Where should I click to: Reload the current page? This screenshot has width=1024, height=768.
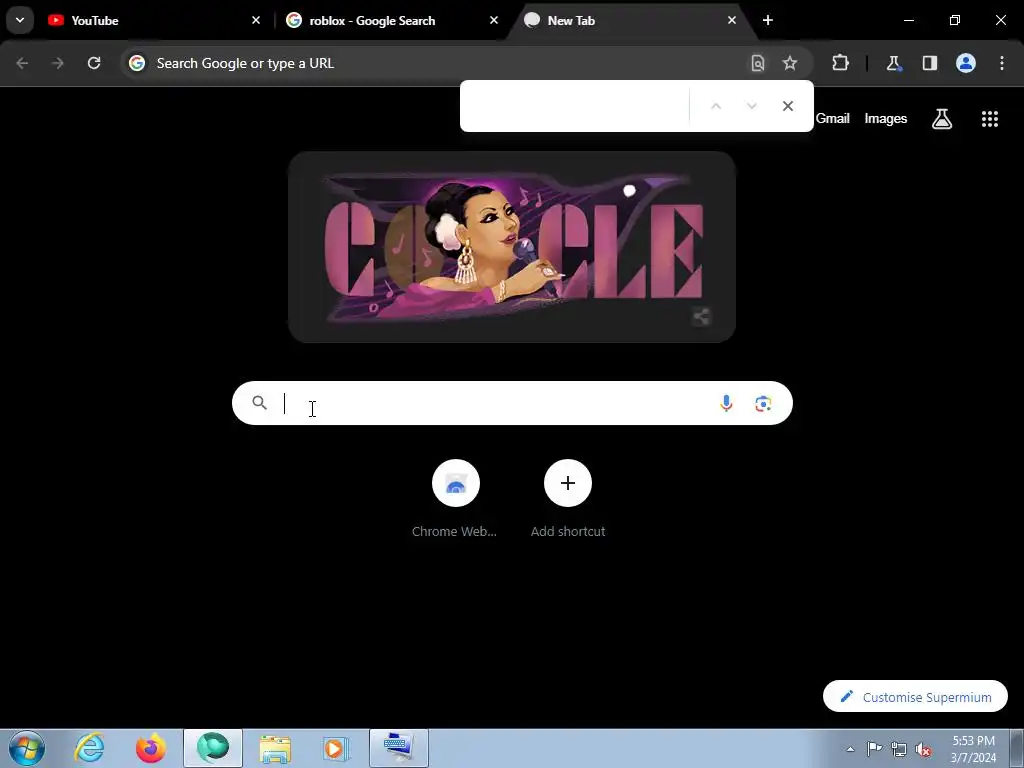(94, 63)
